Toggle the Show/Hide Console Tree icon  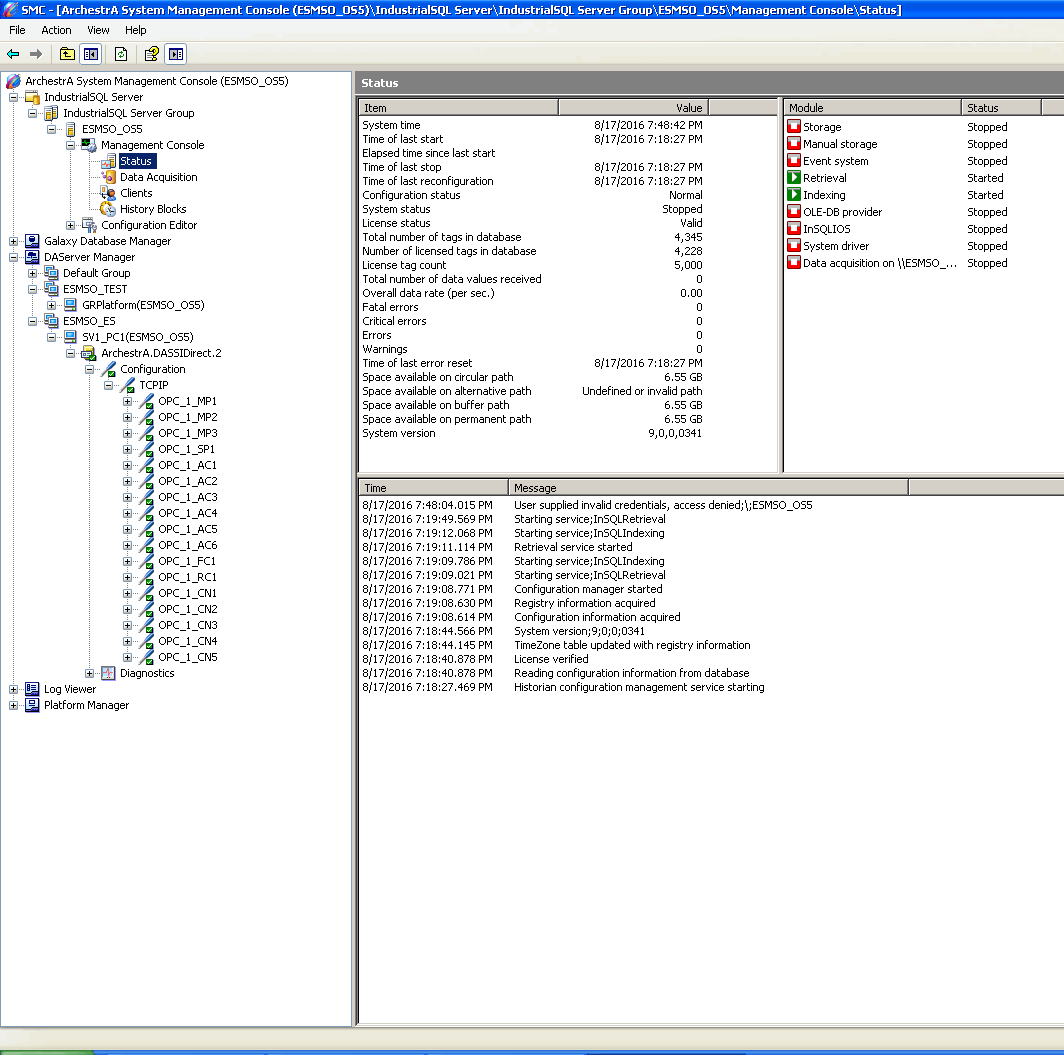[x=91, y=54]
